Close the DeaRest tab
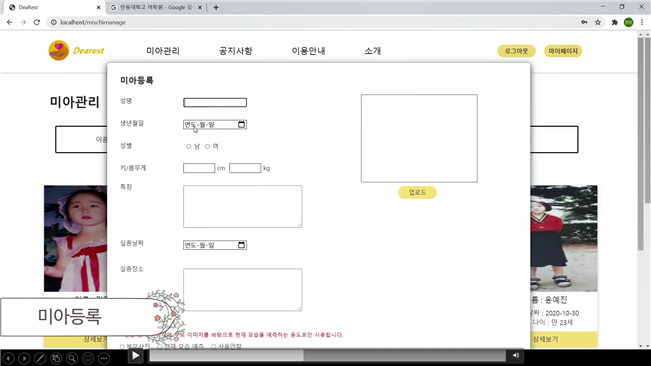The height and width of the screenshot is (366, 651). point(98,7)
